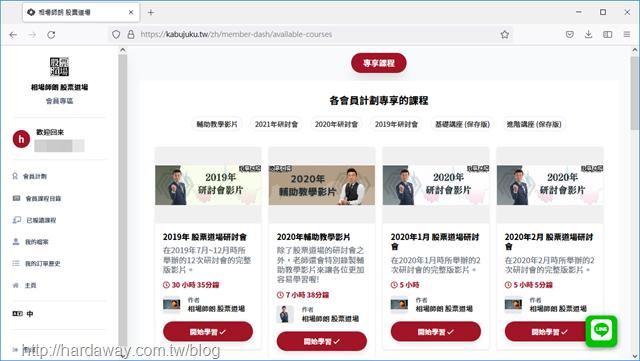Open title 2019年 股票道場研討會
The width and height of the screenshot is (640, 361).
click(205, 237)
